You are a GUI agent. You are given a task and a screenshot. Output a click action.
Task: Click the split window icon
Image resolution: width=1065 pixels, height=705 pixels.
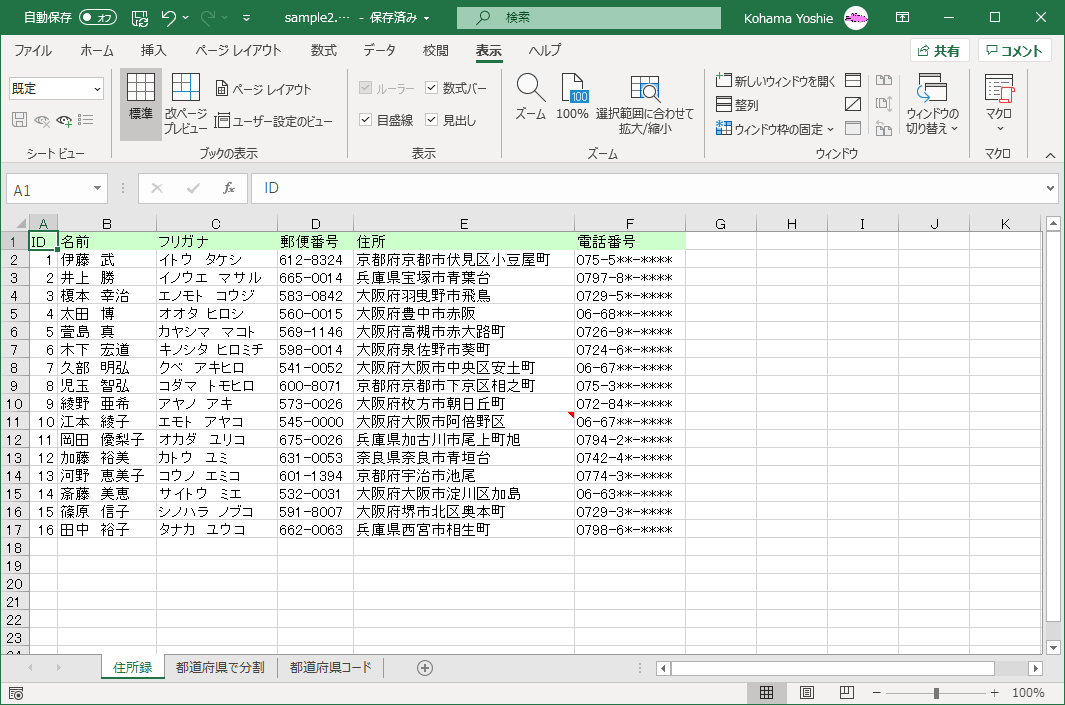pyautogui.click(x=853, y=80)
